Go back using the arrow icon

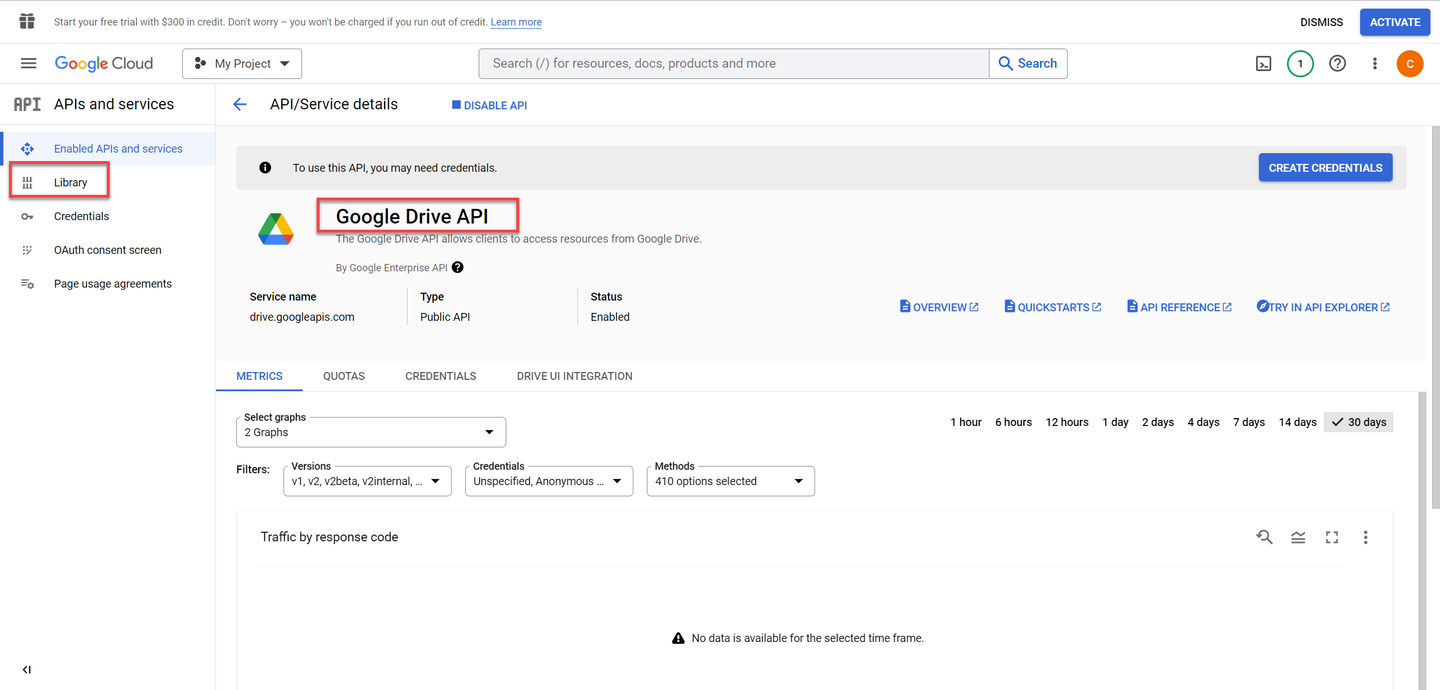pos(240,104)
